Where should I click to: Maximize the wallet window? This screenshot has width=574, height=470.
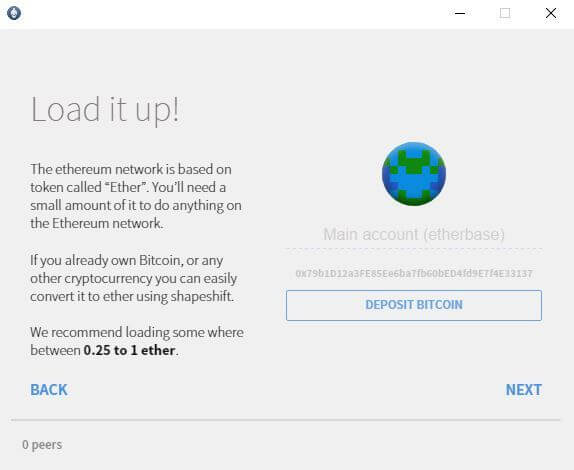(x=505, y=14)
